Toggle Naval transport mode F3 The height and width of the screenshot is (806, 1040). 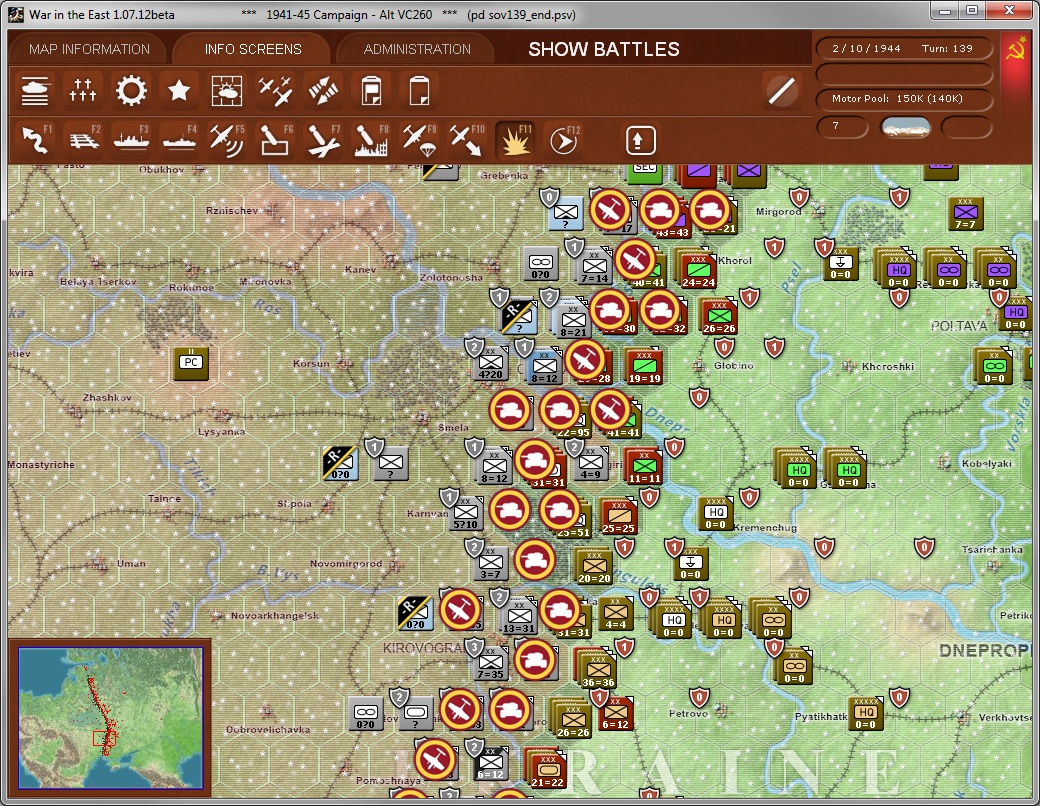tap(131, 140)
